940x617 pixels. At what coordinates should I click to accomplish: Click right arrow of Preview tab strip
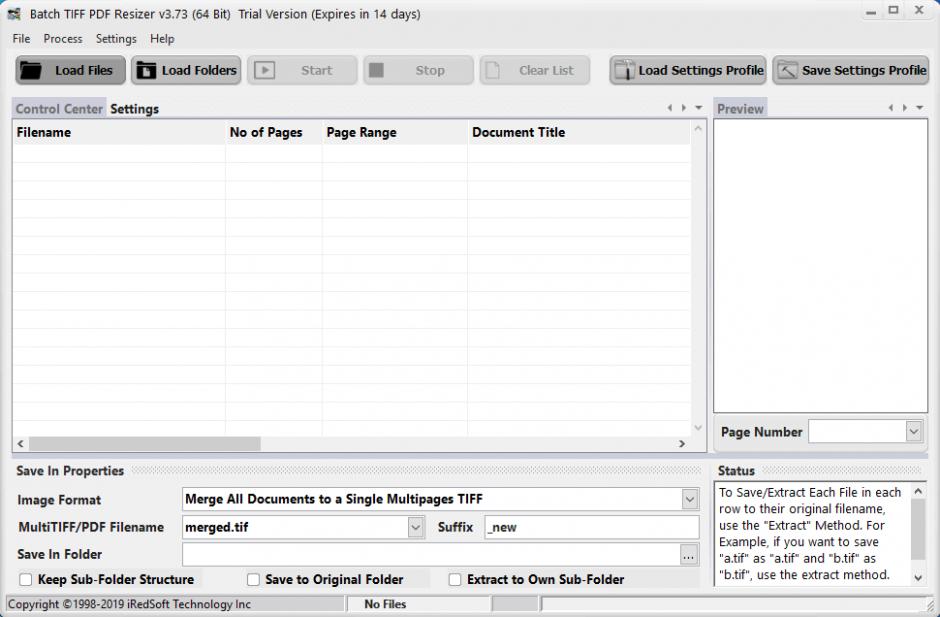tap(905, 108)
